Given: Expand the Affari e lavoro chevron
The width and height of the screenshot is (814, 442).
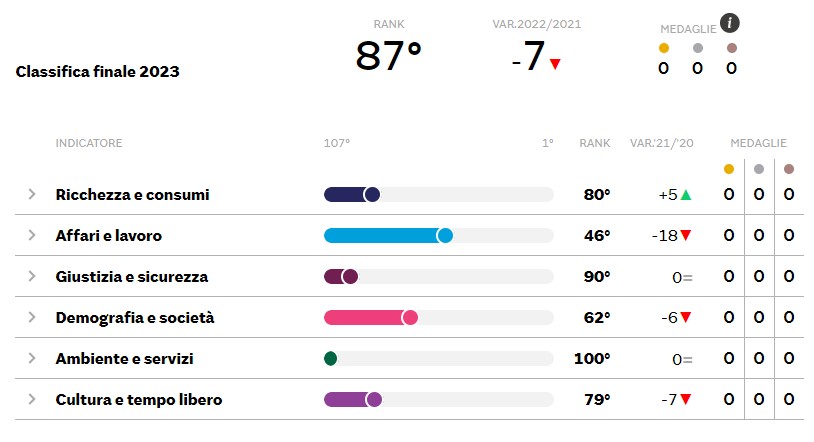Looking at the screenshot, I should click(32, 235).
